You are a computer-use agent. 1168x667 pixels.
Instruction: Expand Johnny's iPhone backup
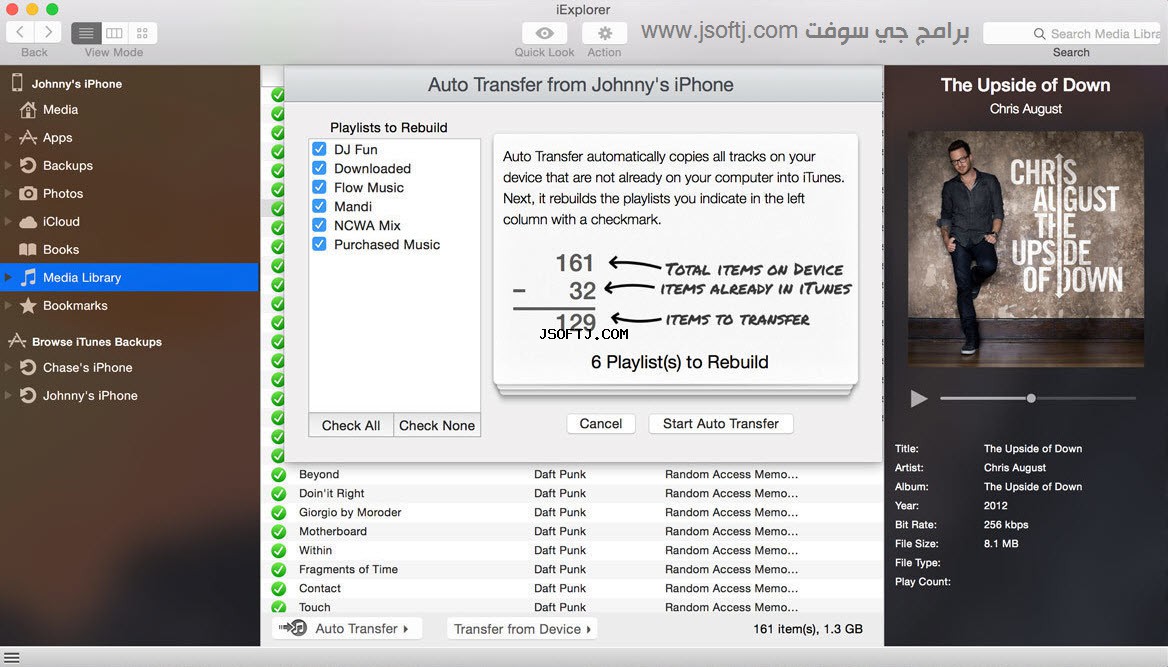[8, 396]
